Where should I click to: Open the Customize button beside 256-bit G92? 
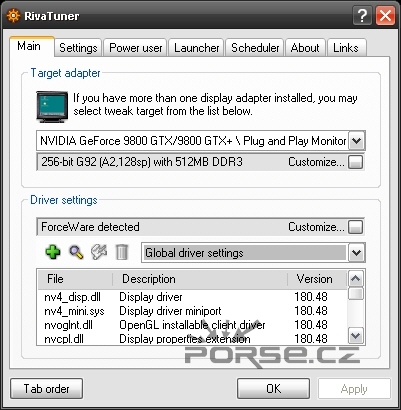pos(356,162)
